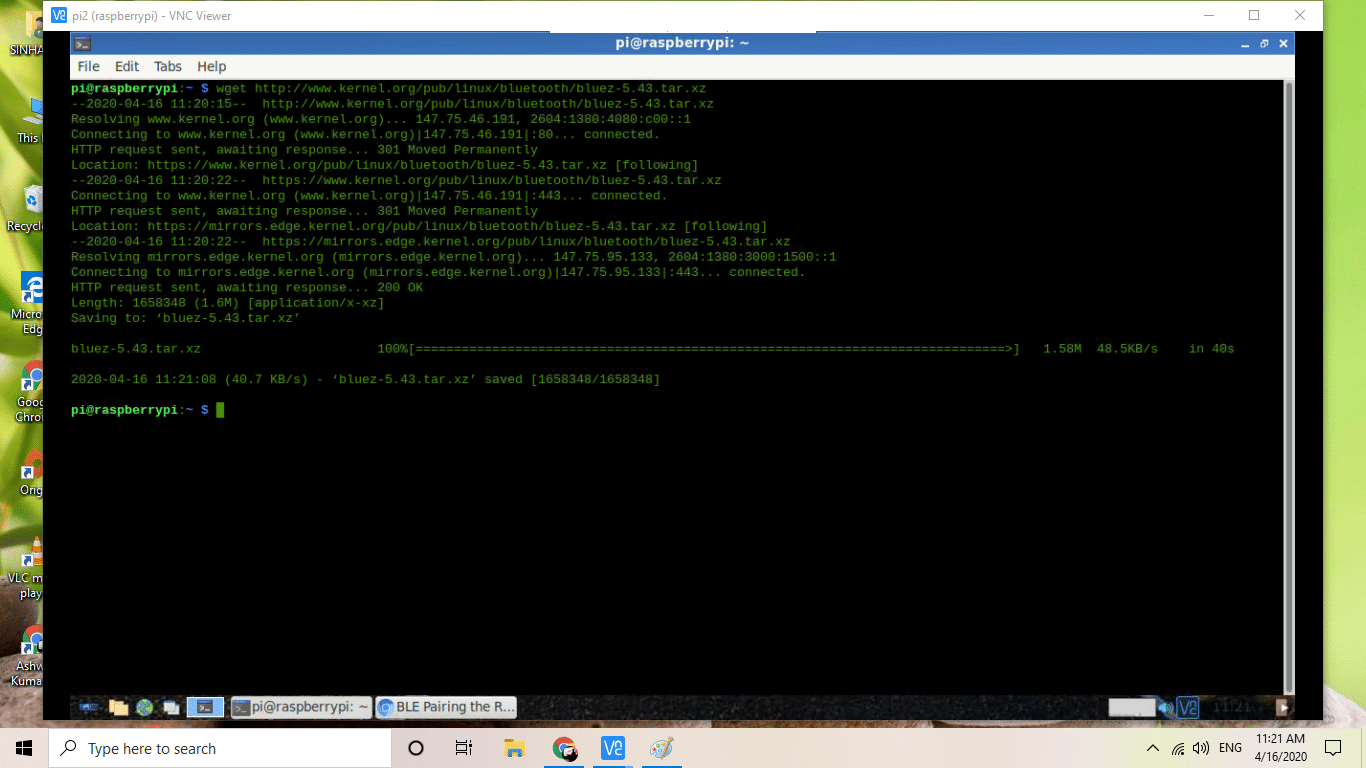This screenshot has height=768, width=1366.
Task: Open File Explorer from Windows taskbar
Action: click(x=514, y=748)
